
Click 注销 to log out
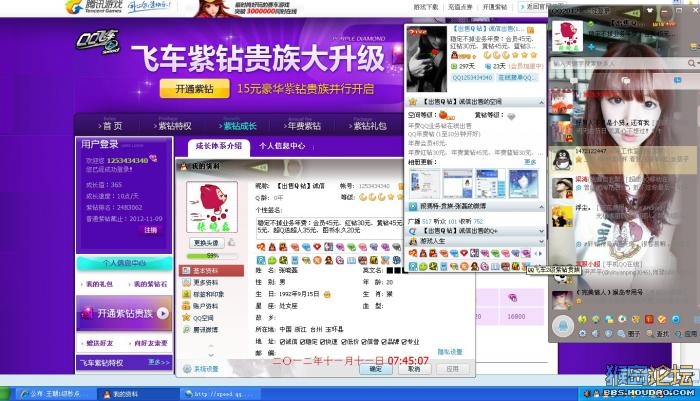click(150, 230)
